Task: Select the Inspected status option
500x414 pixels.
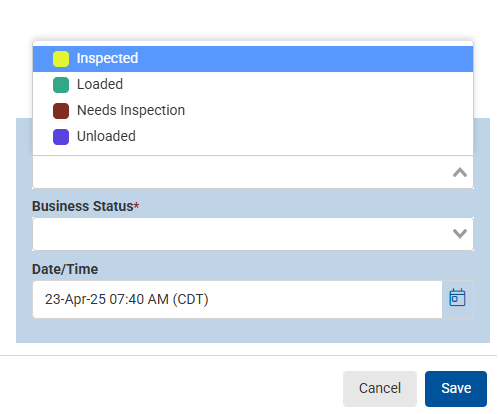Action: (253, 59)
